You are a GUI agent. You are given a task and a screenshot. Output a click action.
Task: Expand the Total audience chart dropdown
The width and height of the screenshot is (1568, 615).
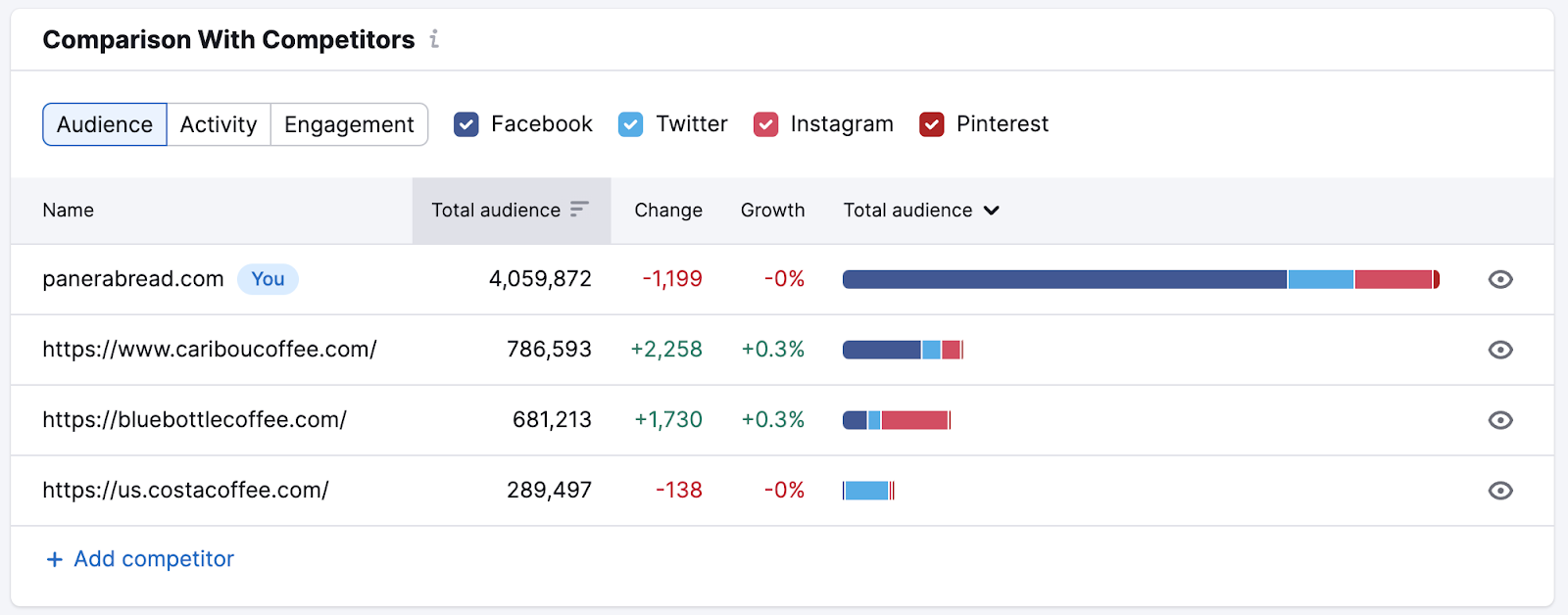(x=991, y=211)
